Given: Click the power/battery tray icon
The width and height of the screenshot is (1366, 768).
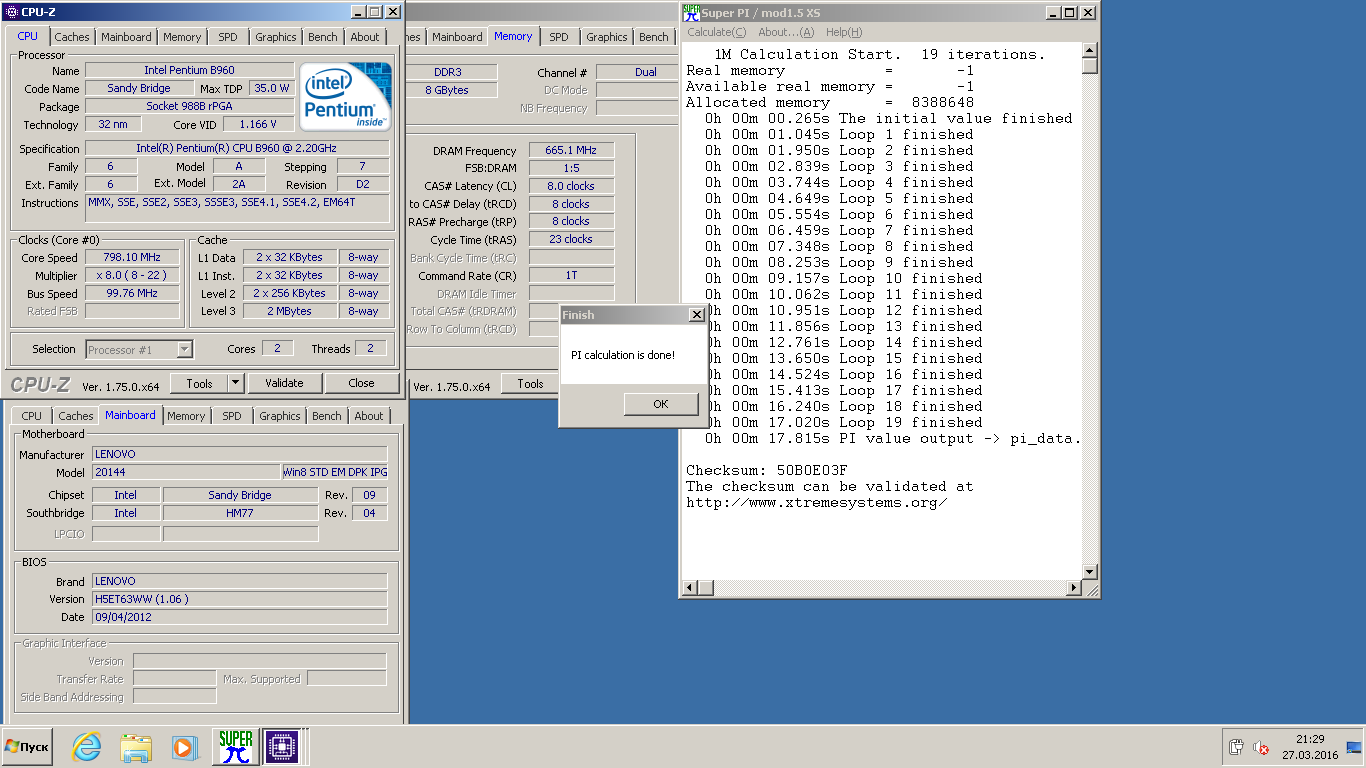Looking at the screenshot, I should point(1236,747).
